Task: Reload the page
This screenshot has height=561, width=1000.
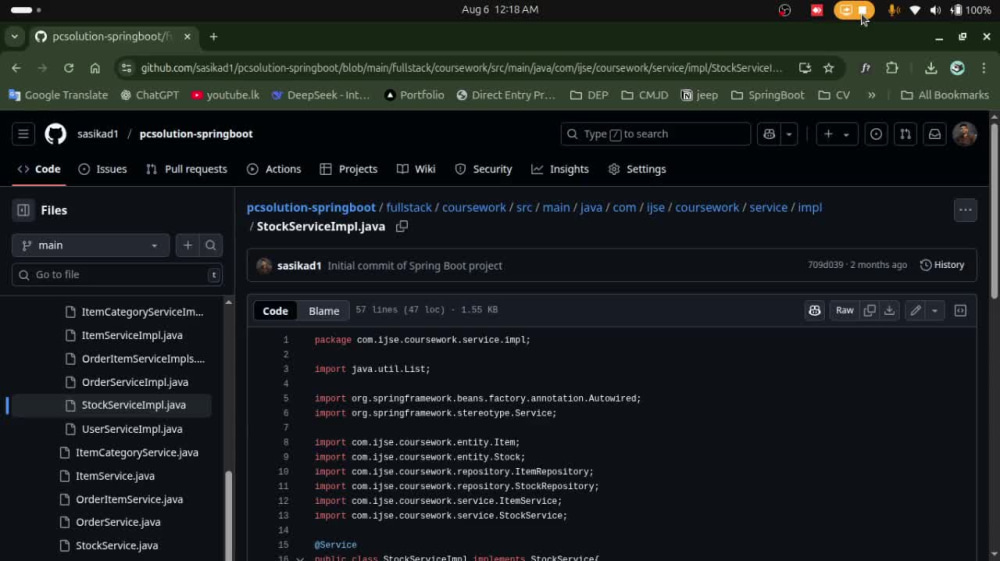Action: click(69, 68)
